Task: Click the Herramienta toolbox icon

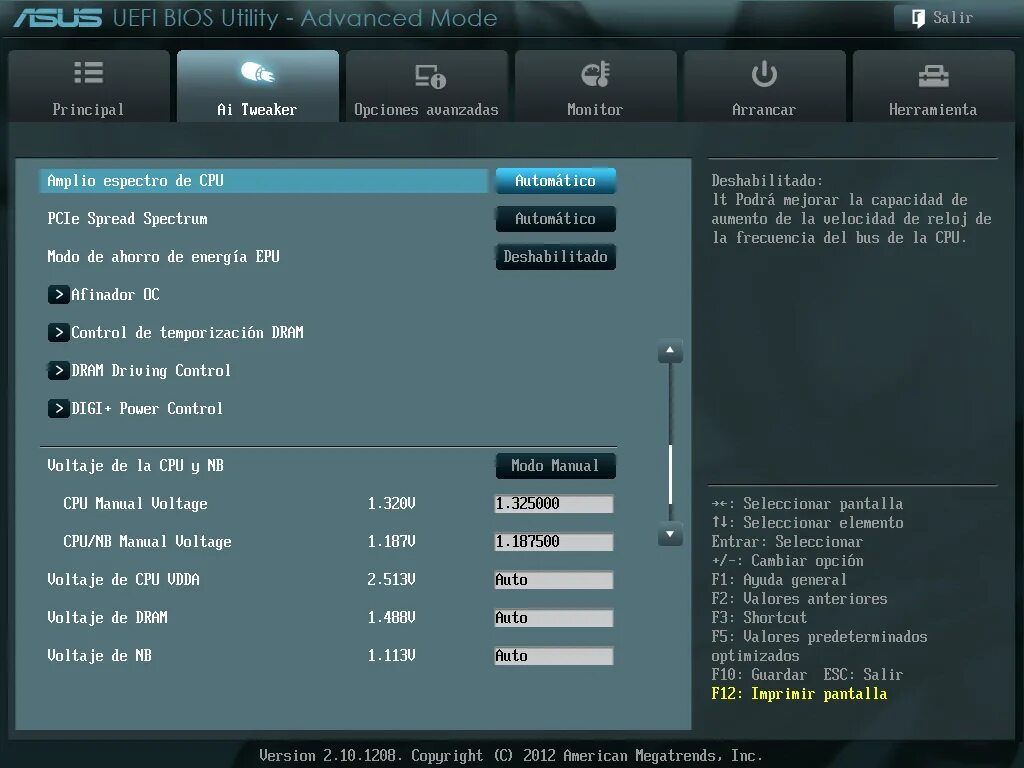Action: click(933, 76)
